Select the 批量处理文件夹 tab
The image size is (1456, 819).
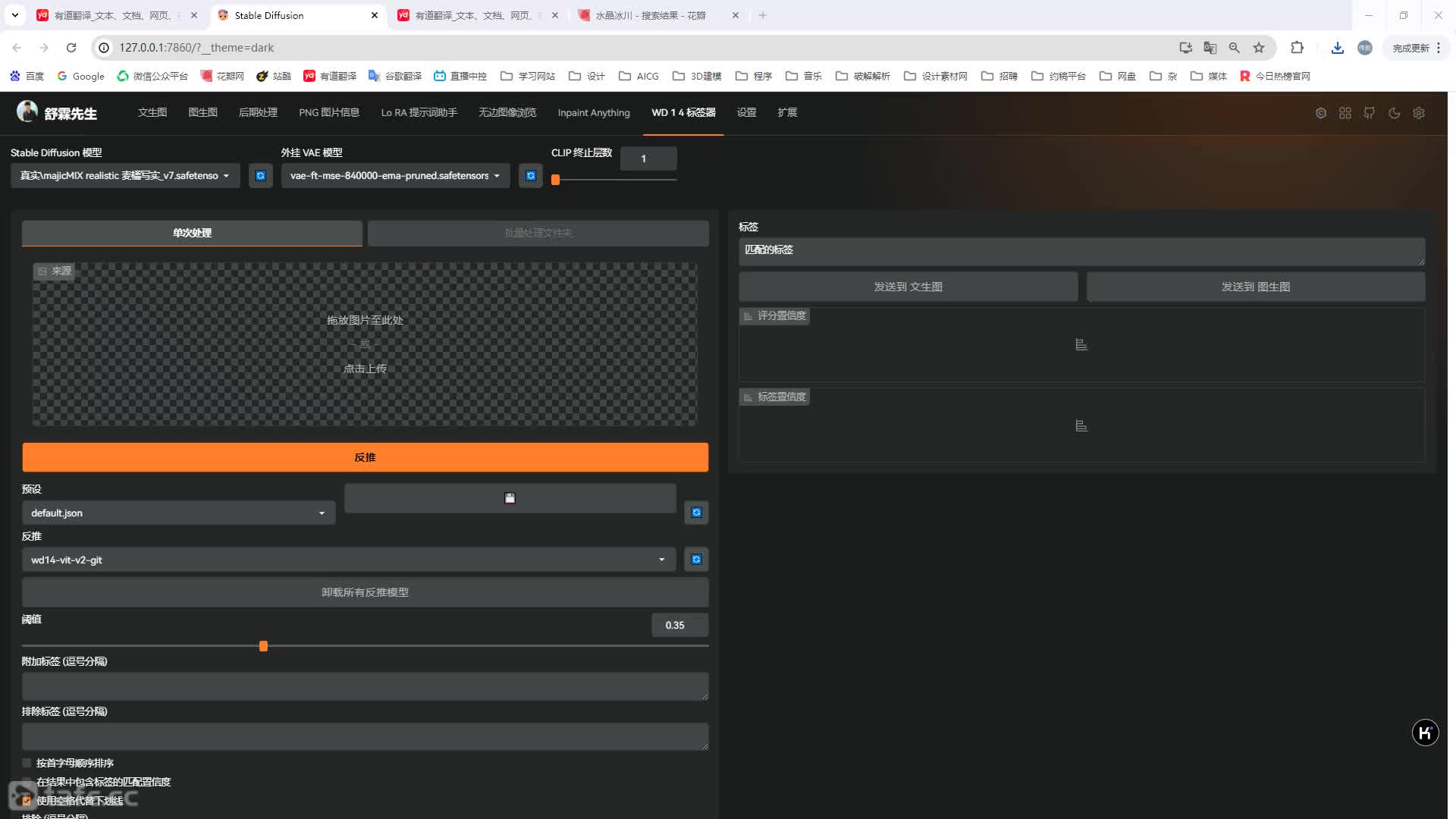pyautogui.click(x=538, y=233)
